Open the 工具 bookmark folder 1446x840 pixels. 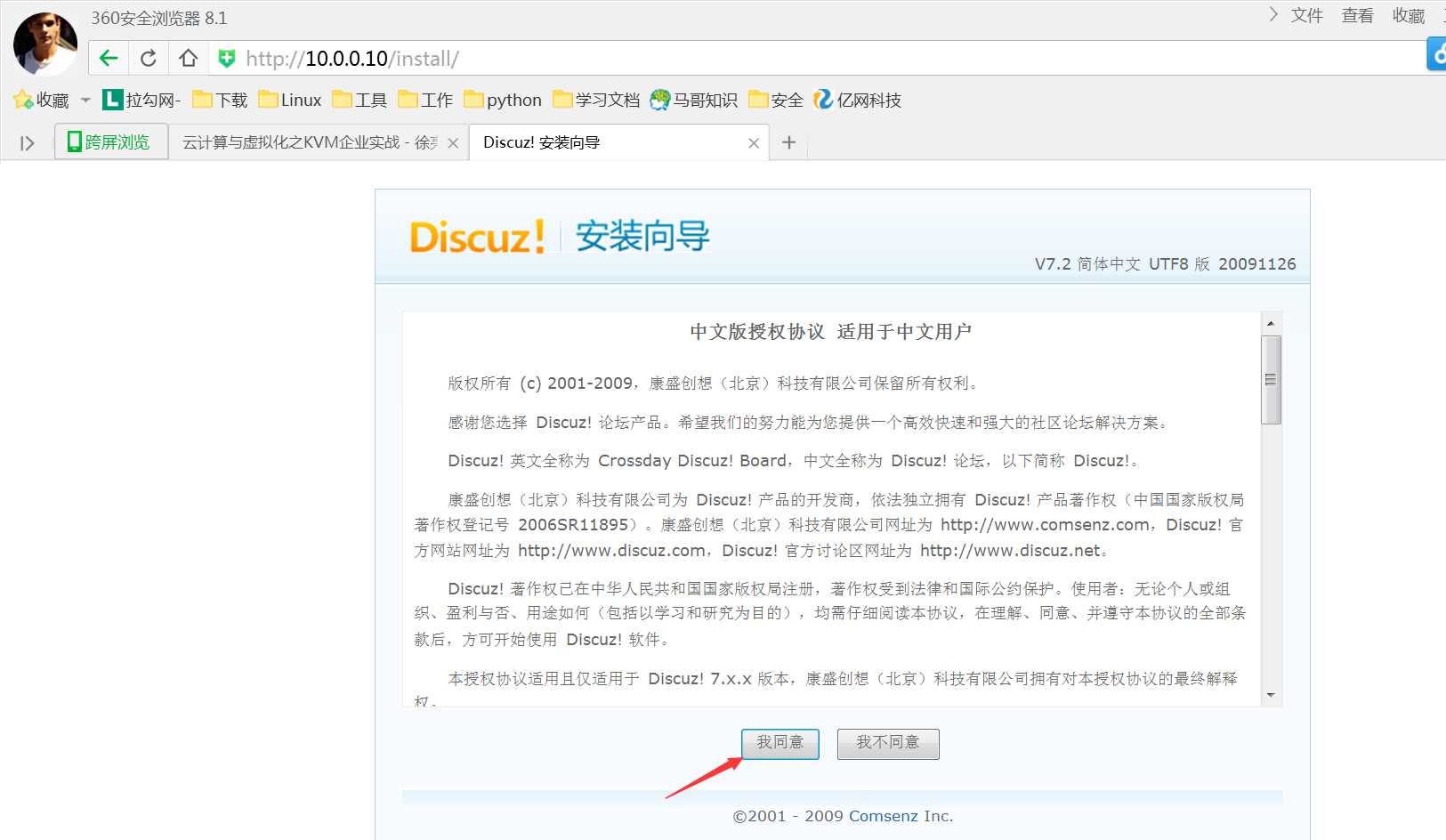tap(359, 100)
